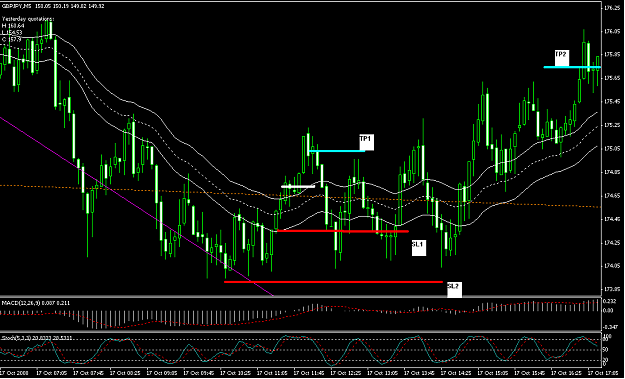Click the 17 Oct 10:25 time label
Screen dimensions: 625x379
point(237,374)
